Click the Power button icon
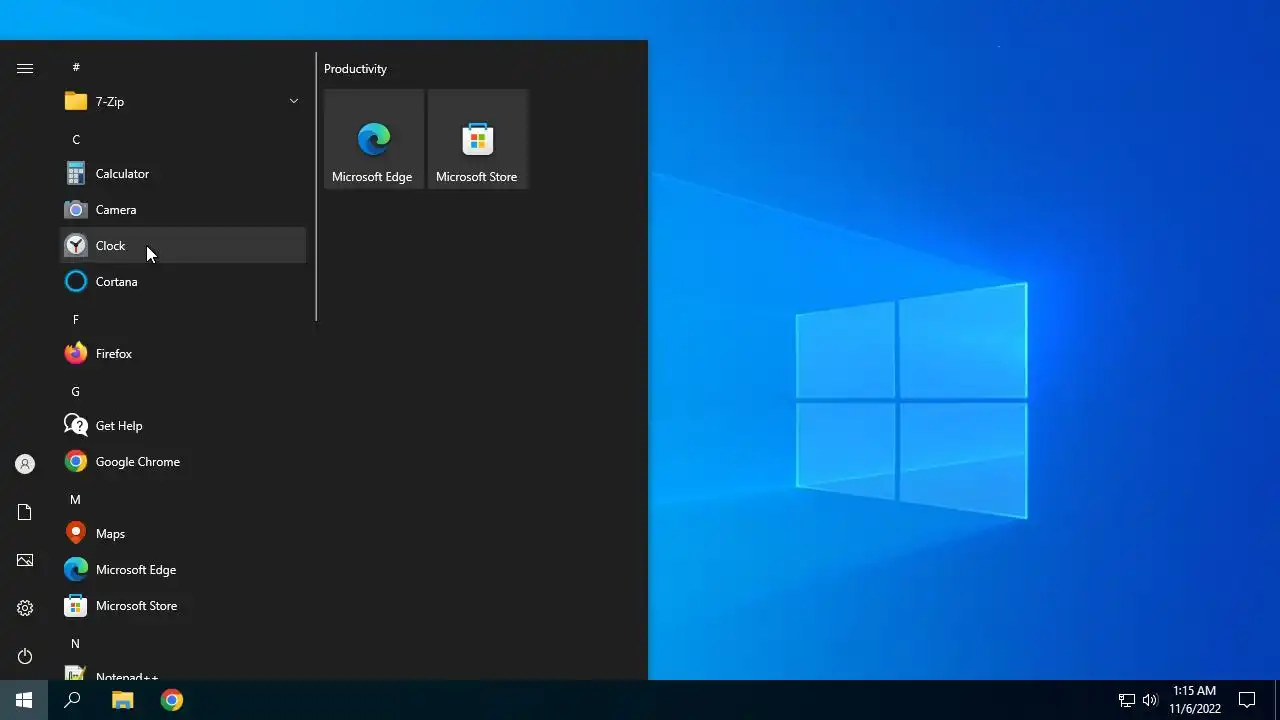The width and height of the screenshot is (1280, 720). (25, 656)
